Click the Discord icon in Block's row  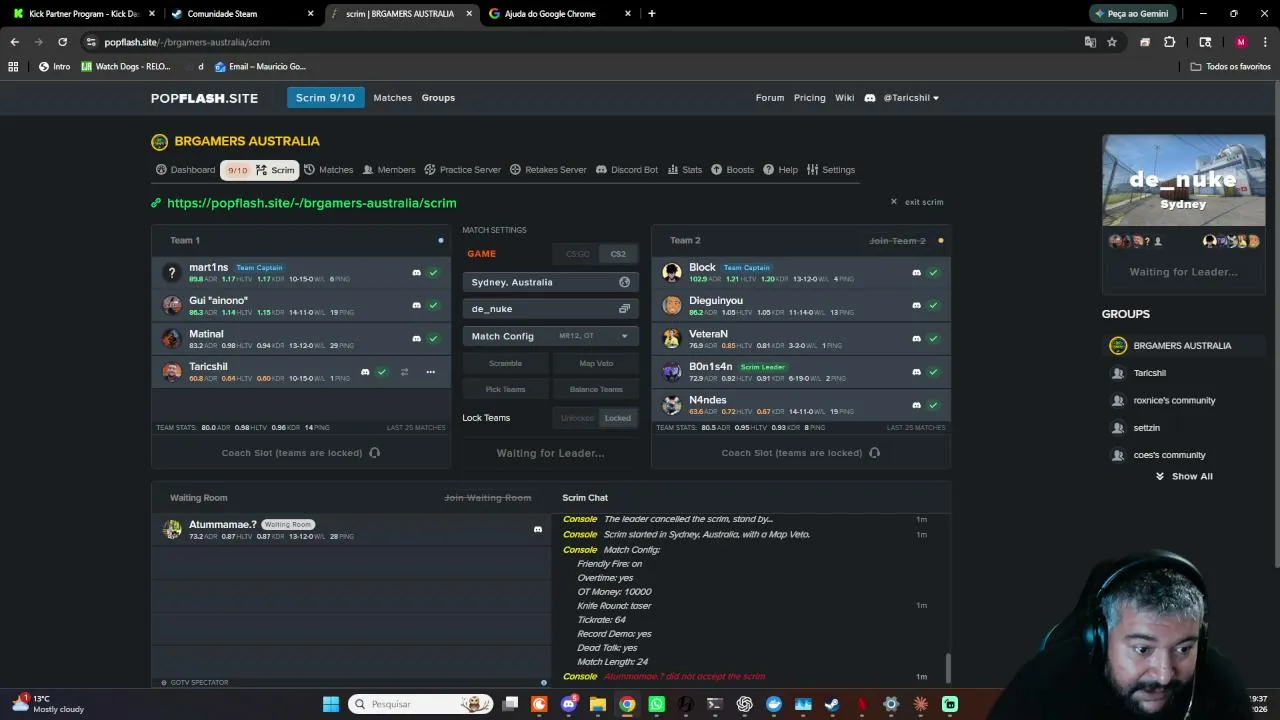click(x=916, y=272)
